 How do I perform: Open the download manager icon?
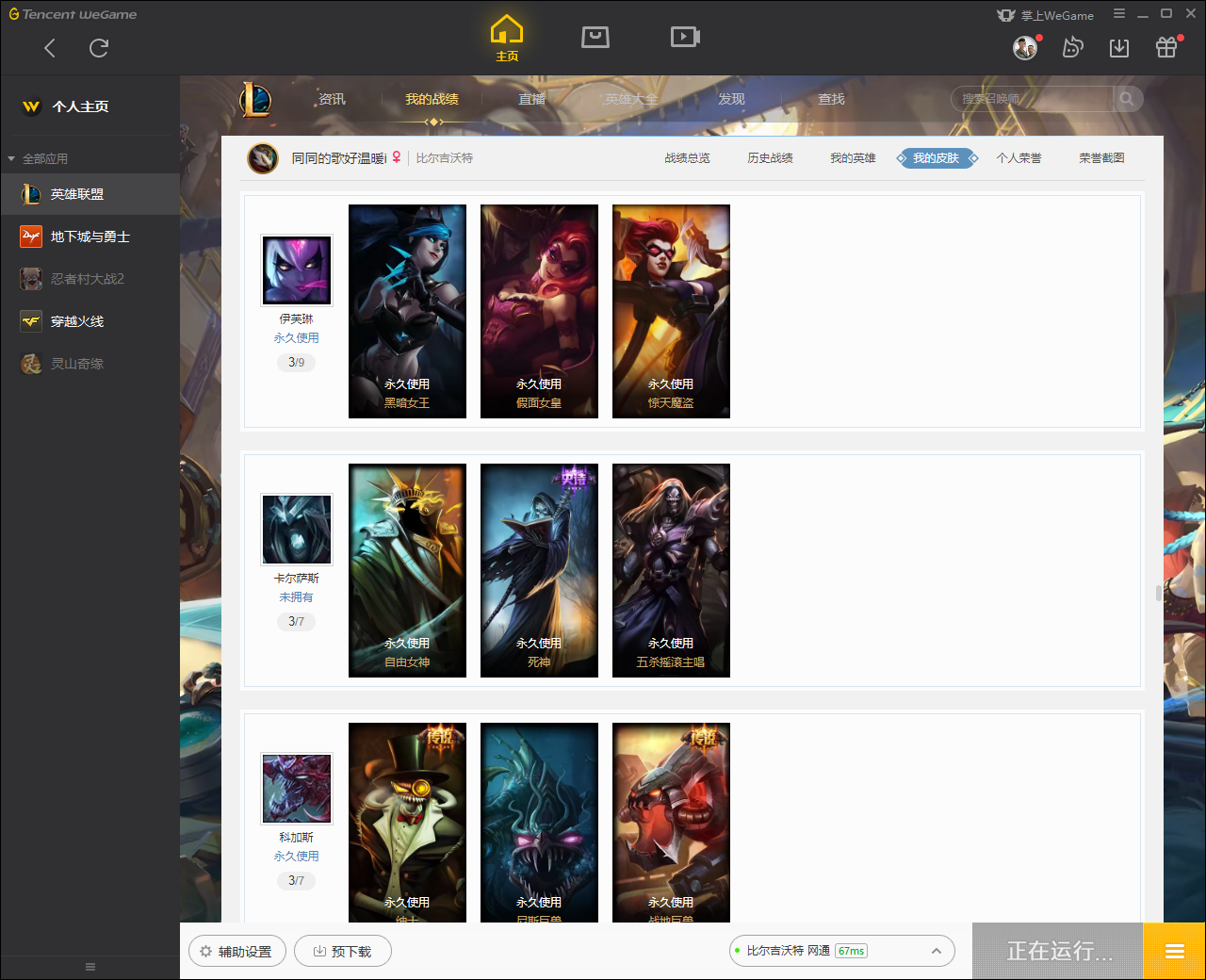click(1119, 48)
